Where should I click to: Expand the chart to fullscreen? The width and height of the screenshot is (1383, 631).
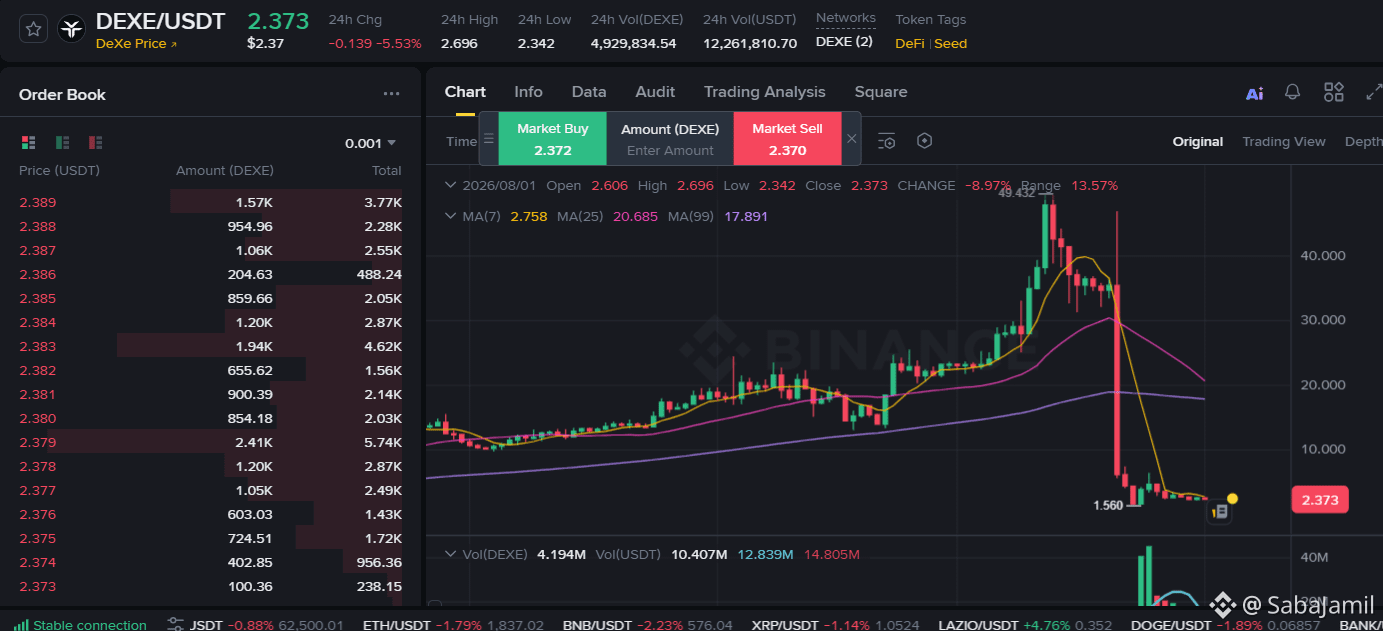pos(1373,92)
